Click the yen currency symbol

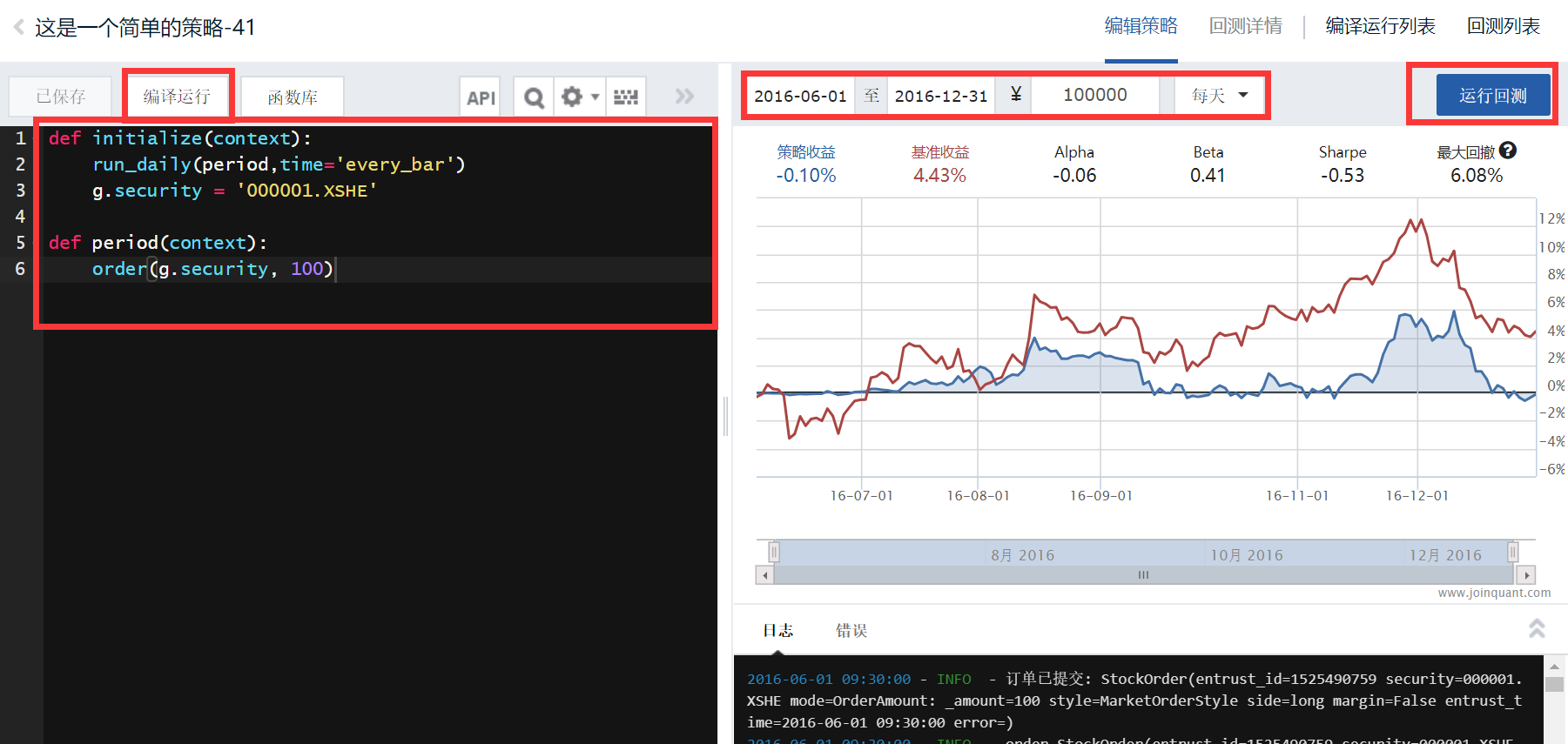click(x=1015, y=94)
